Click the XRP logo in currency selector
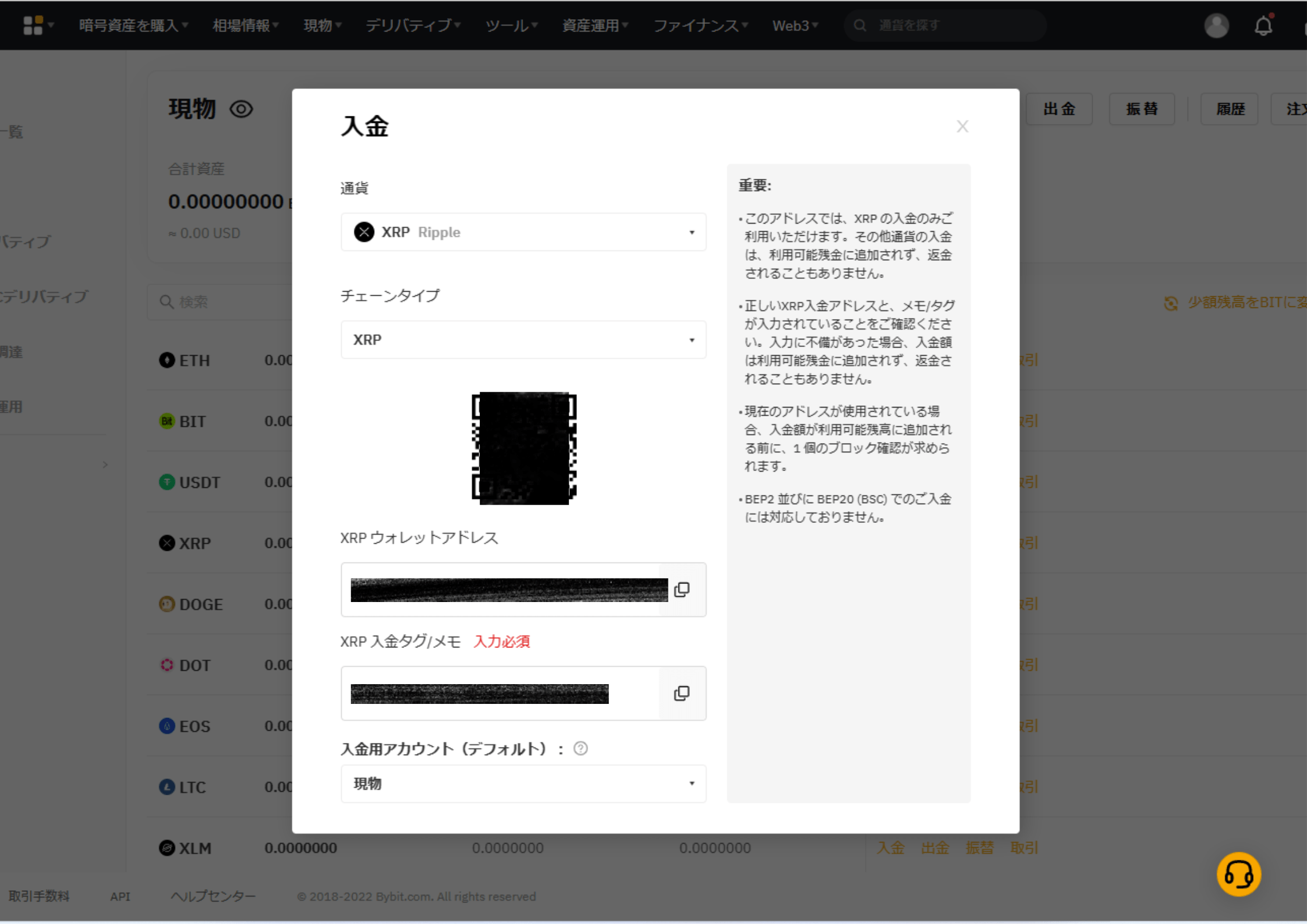 tap(364, 232)
